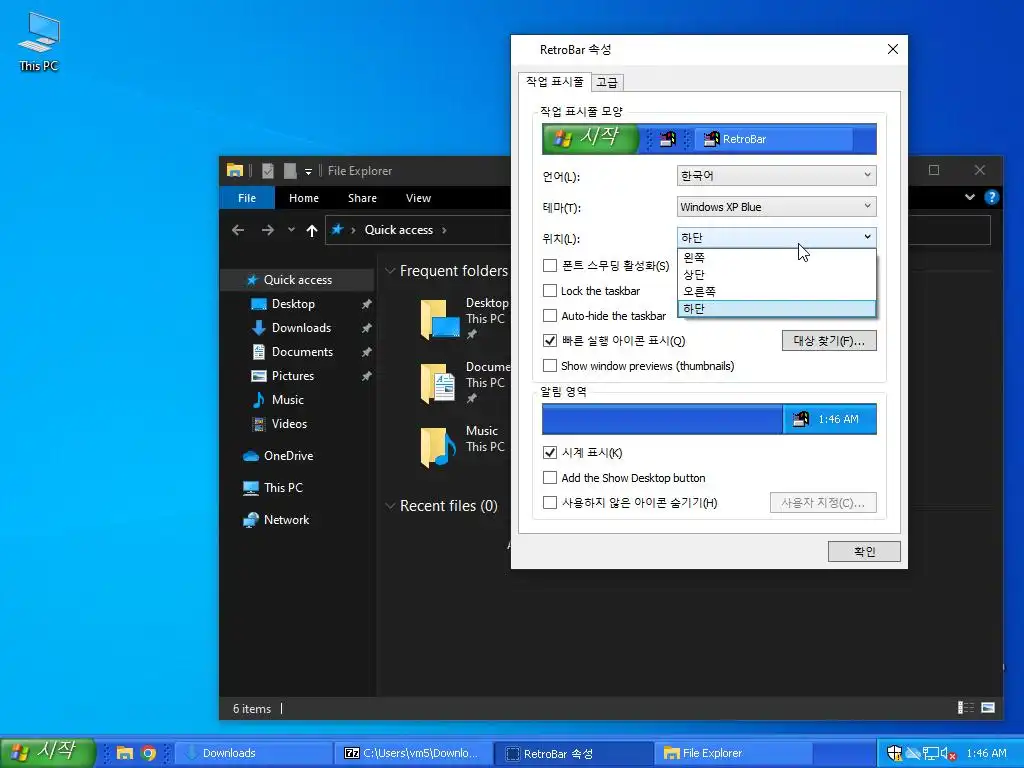Select Music in navigation pane
The height and width of the screenshot is (768, 1024).
click(287, 400)
